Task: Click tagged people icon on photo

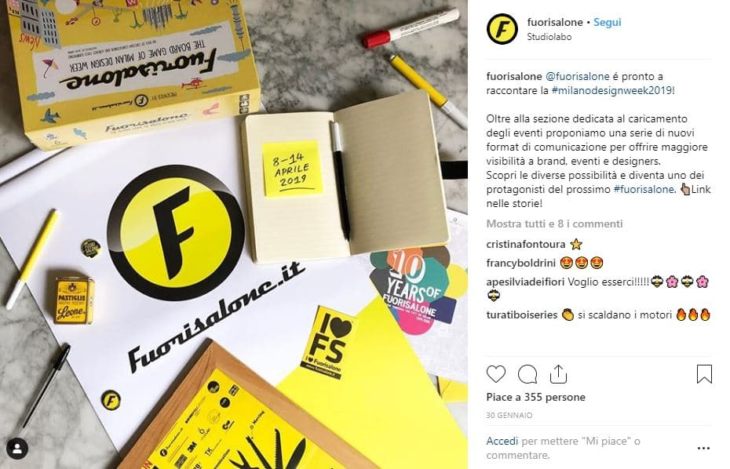Action: click(17, 449)
